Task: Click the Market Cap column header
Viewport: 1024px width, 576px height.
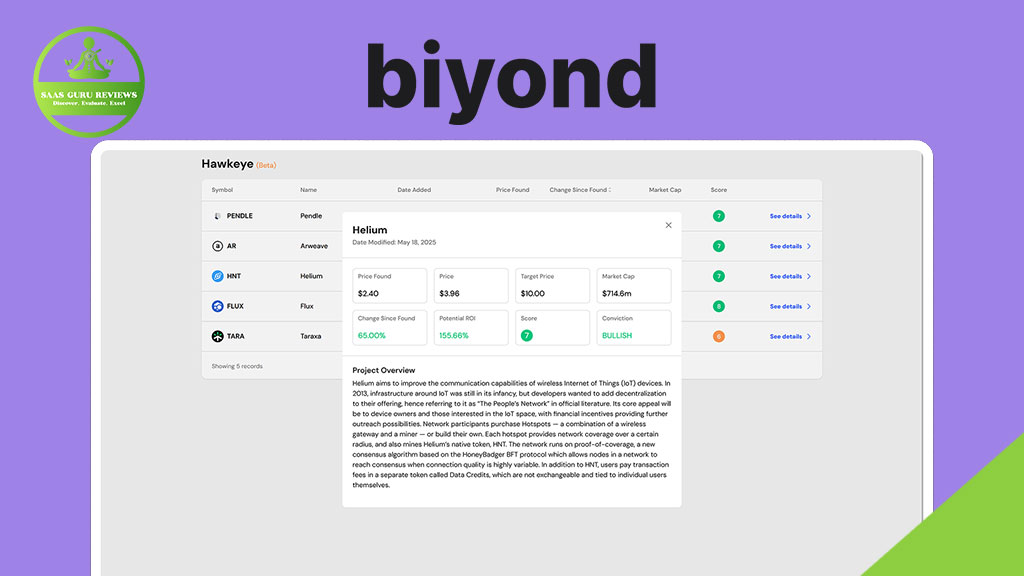Action: point(665,190)
